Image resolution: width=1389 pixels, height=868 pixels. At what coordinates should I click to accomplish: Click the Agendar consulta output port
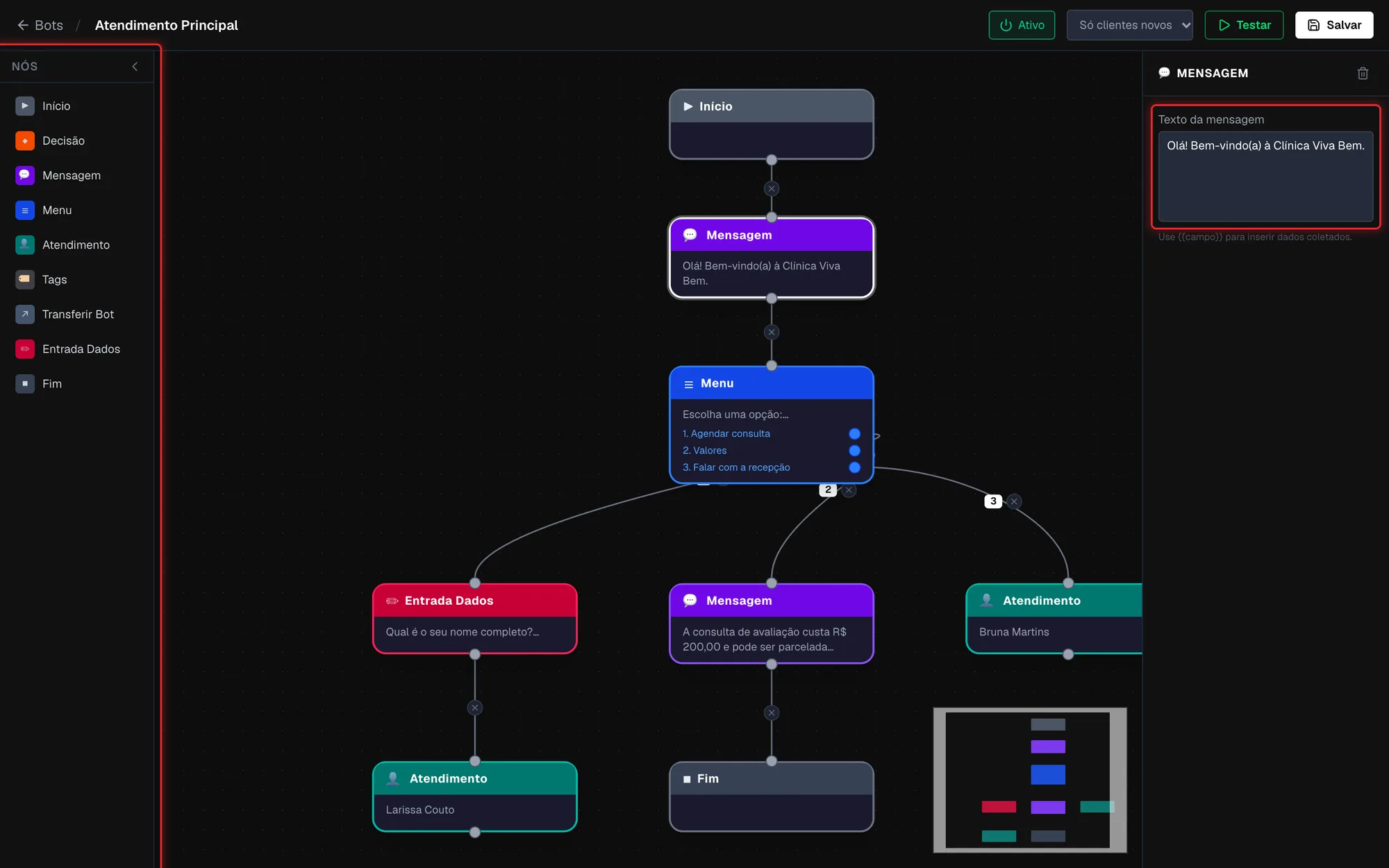854,433
